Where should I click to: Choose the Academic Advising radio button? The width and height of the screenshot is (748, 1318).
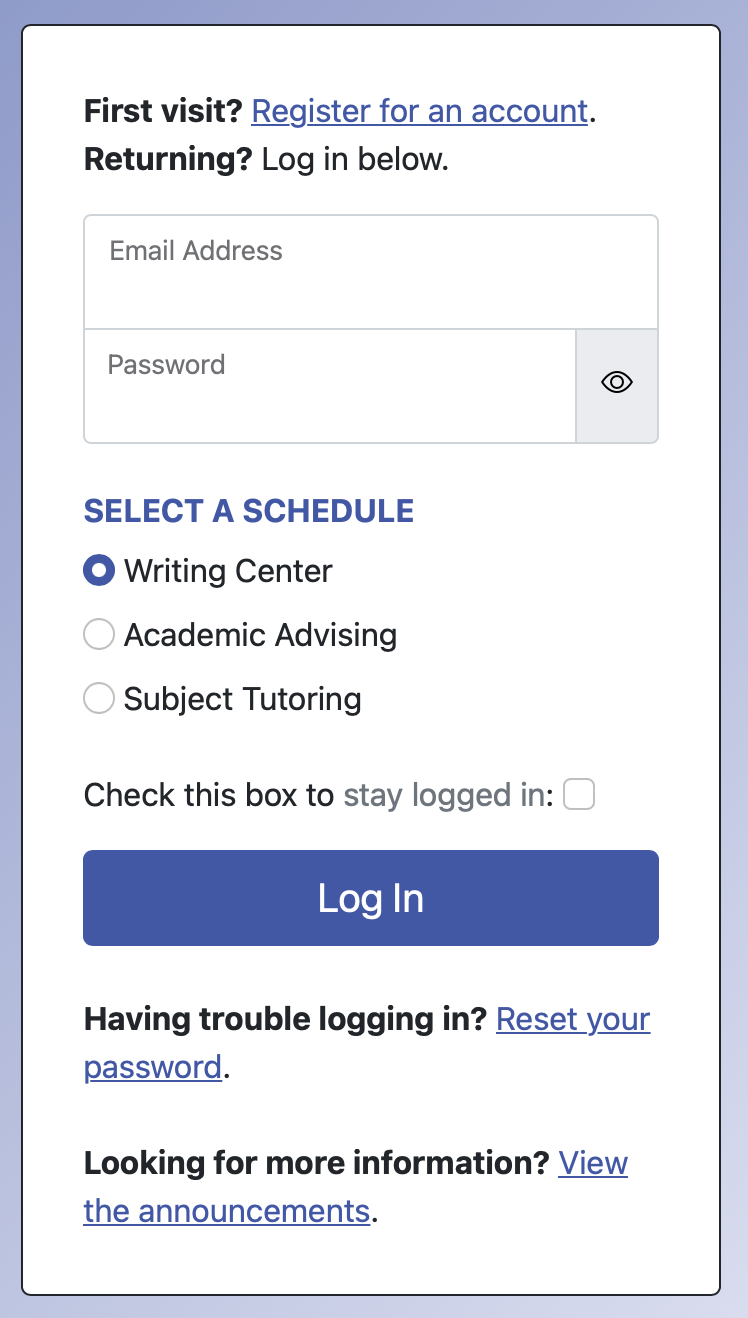[99, 635]
